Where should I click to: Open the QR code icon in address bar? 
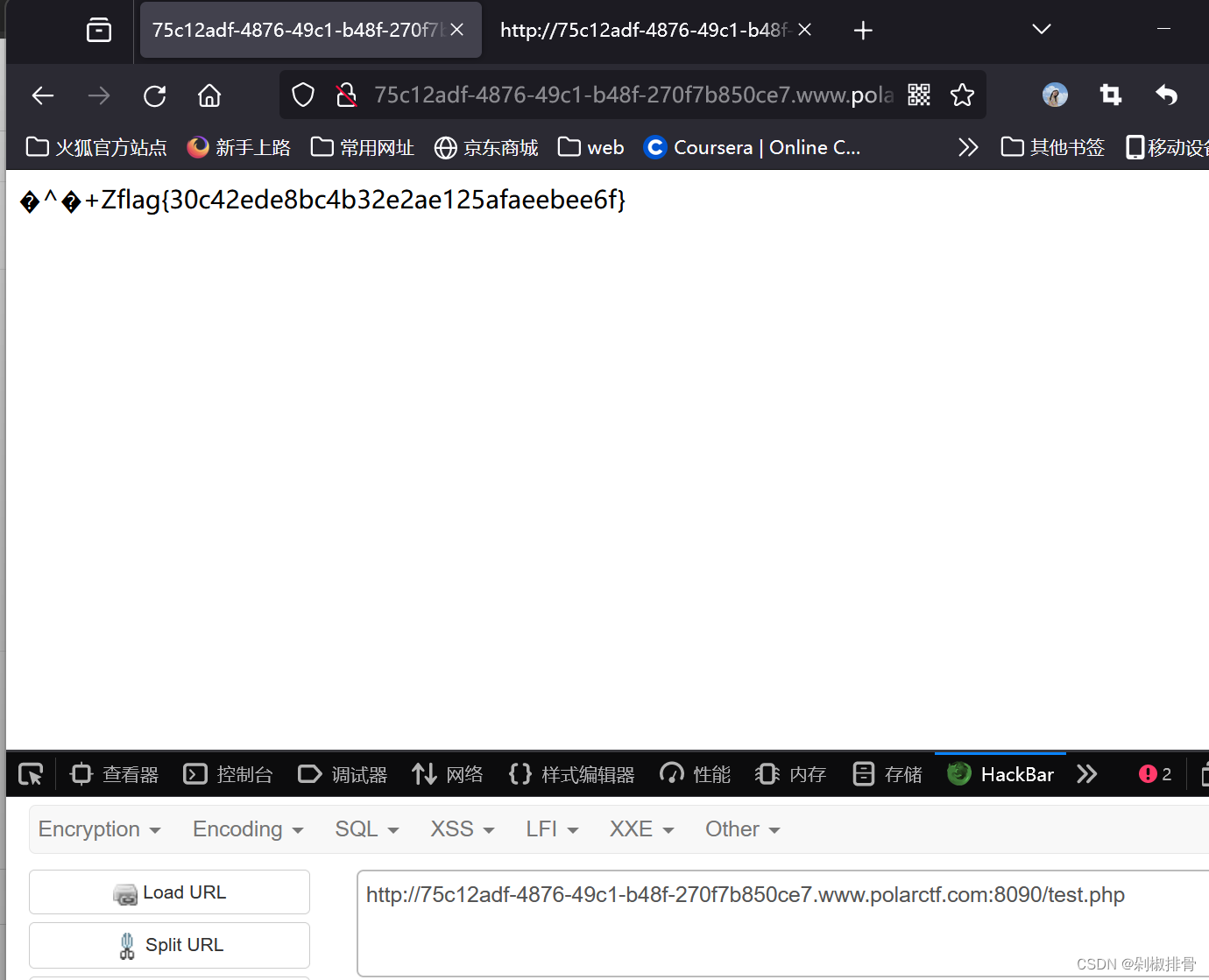(x=919, y=95)
